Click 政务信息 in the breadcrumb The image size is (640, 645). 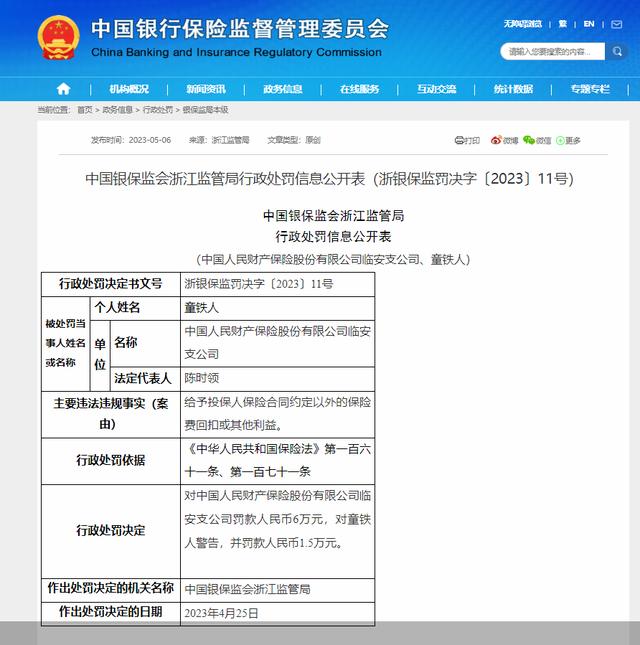(x=117, y=110)
